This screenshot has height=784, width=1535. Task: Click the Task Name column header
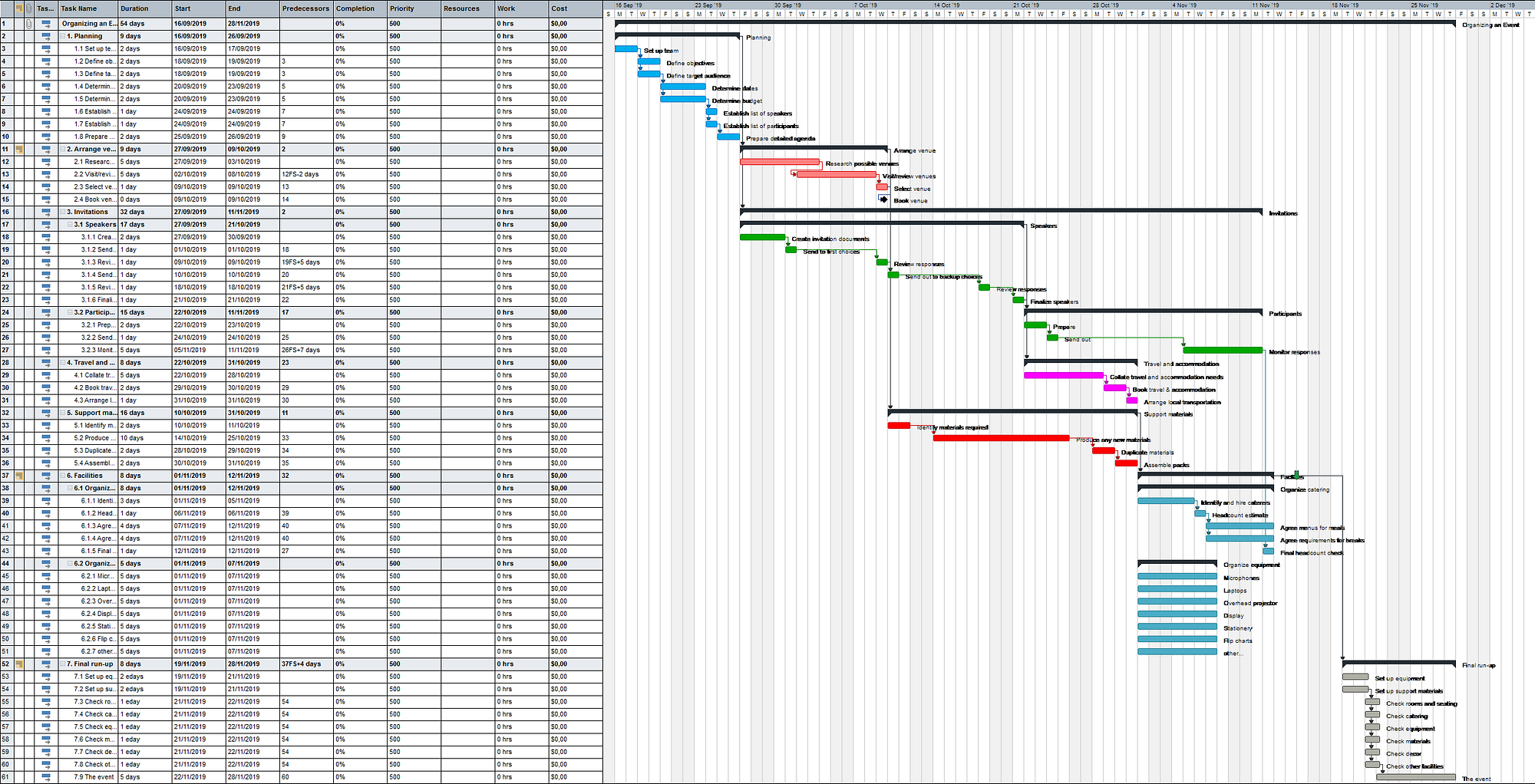[87, 8]
